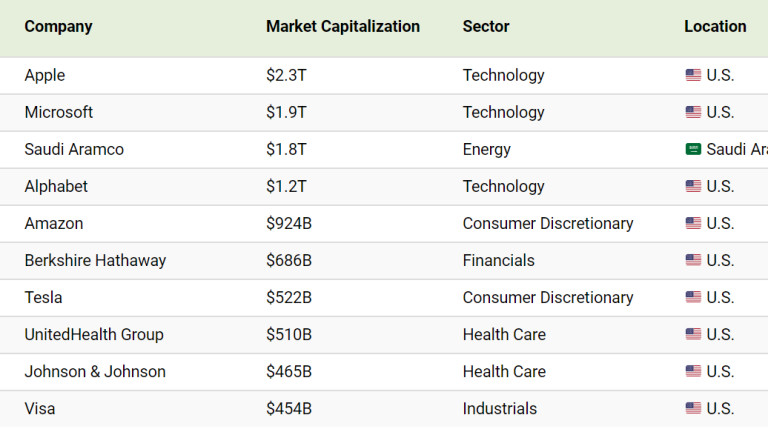The width and height of the screenshot is (768, 432).
Task: Click the U.S. flag in Visa's row
Action: (693, 408)
